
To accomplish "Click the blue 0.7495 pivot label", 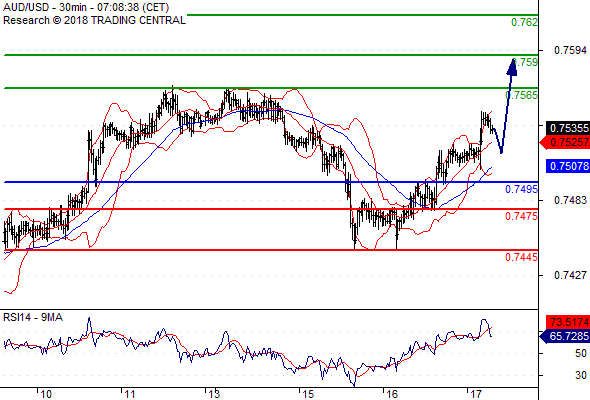I will pos(522,189).
